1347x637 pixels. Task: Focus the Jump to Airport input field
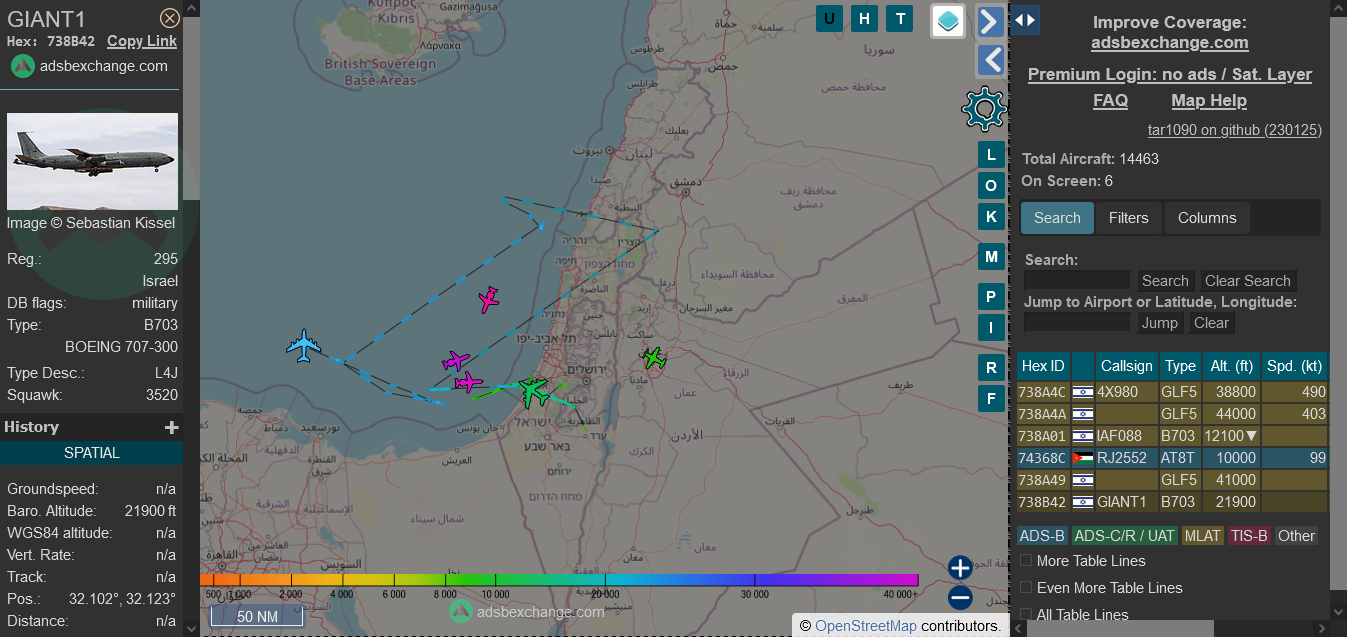(1077, 323)
